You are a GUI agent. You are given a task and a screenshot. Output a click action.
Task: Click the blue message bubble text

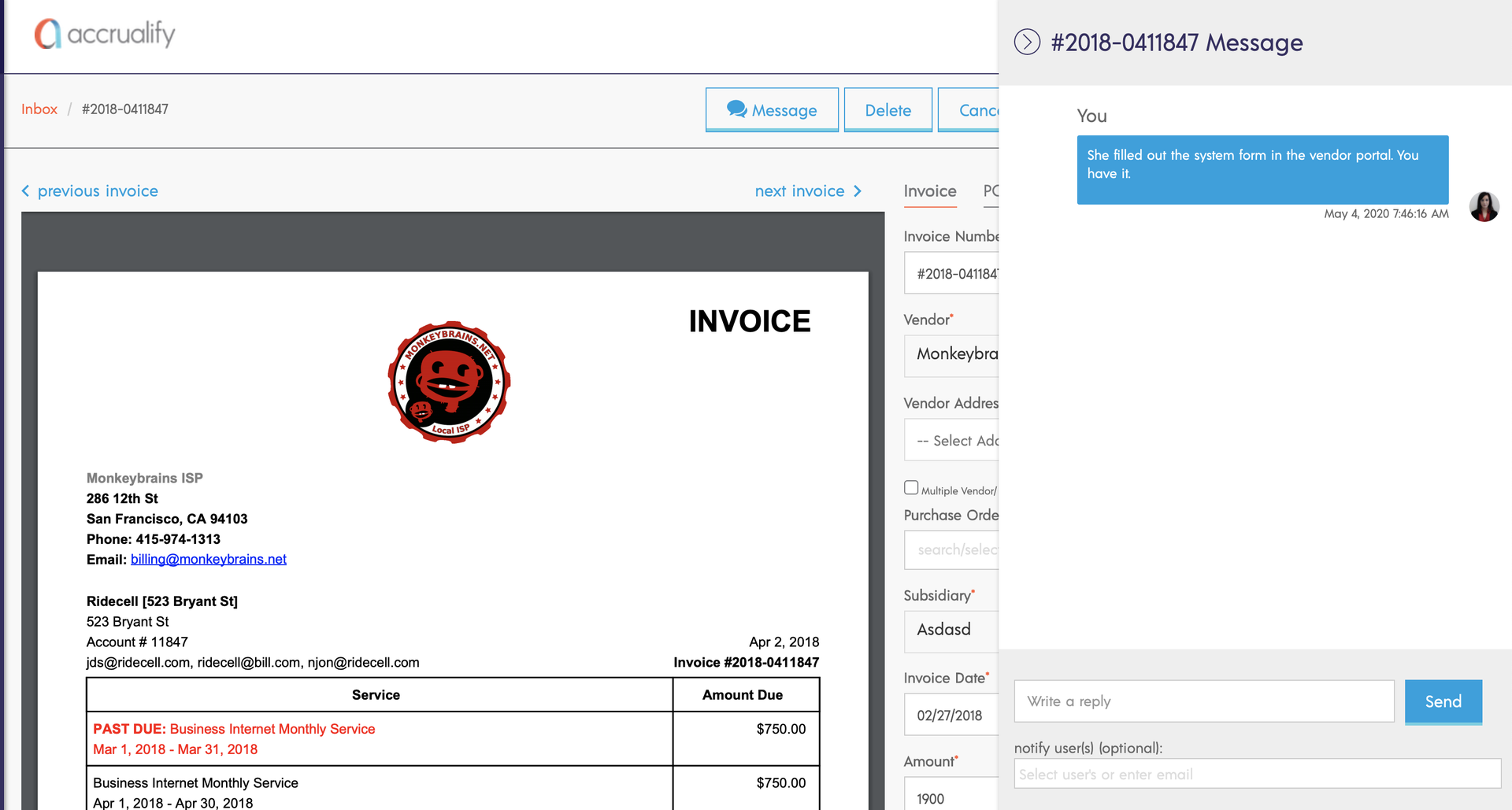click(1253, 164)
